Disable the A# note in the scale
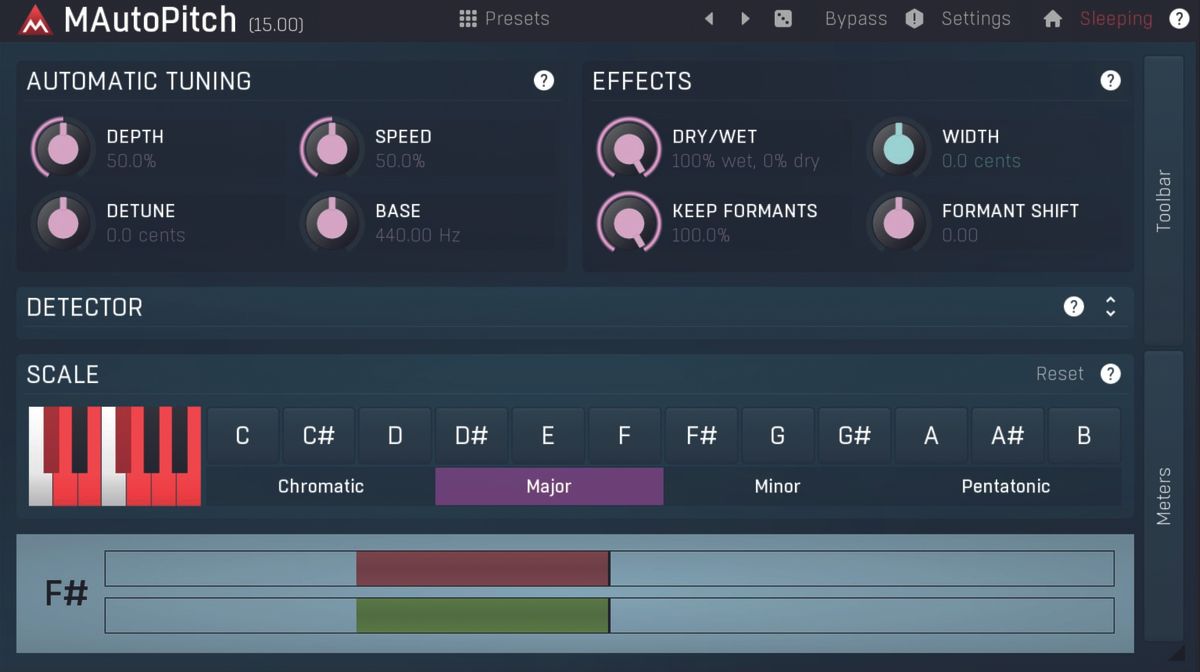 point(1007,435)
